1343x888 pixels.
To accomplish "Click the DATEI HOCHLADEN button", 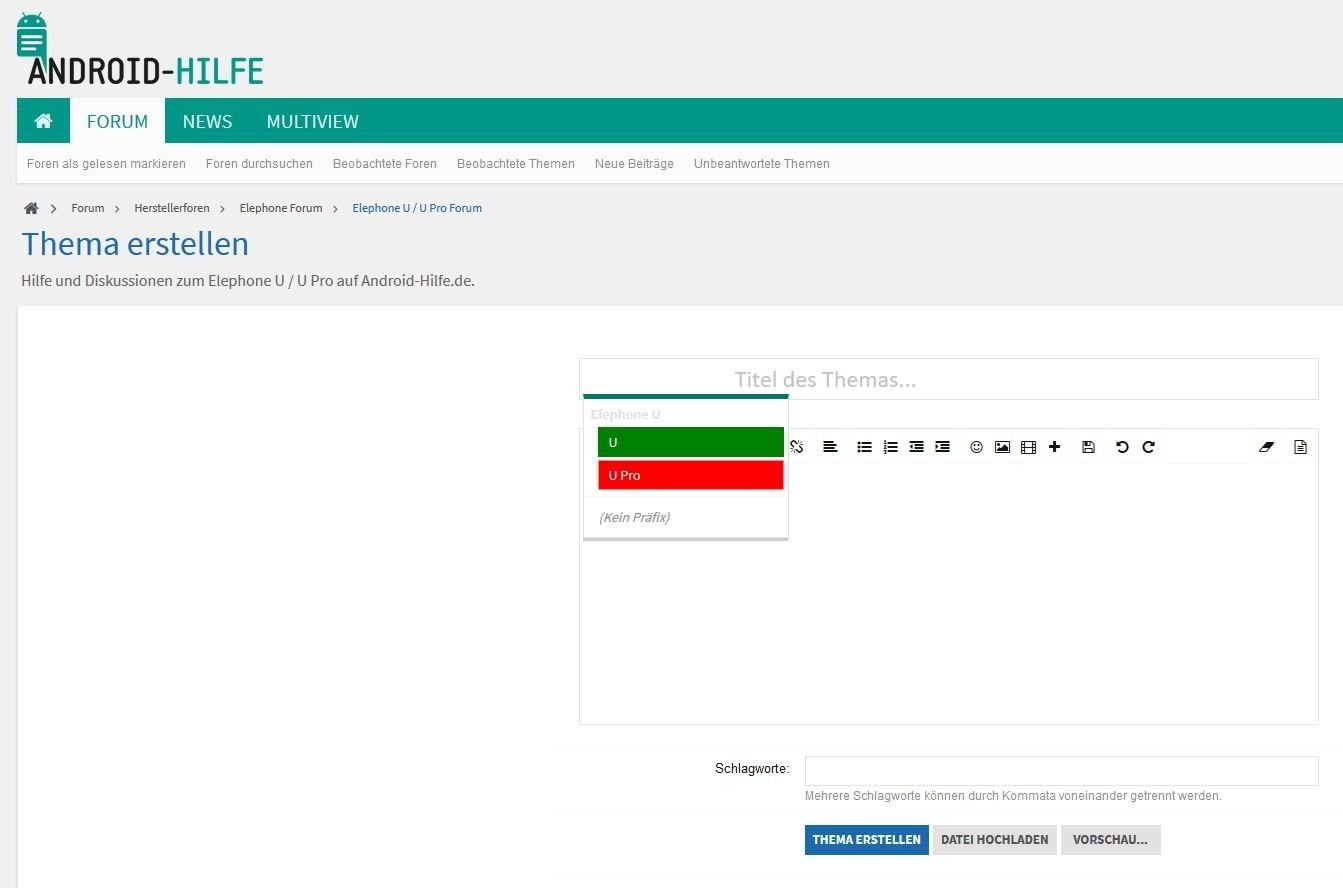I will point(995,840).
